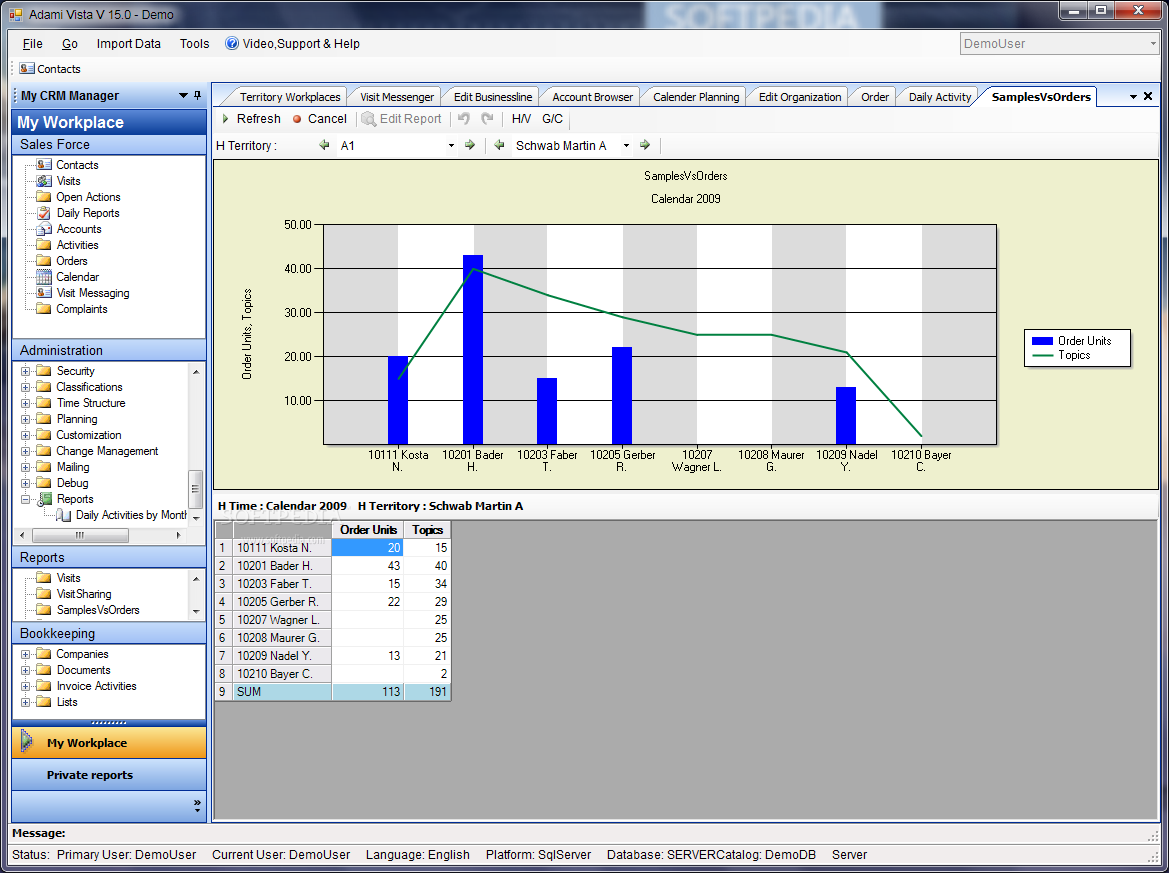The width and height of the screenshot is (1169, 873).
Task: Expand the Companies node in Bookkeeping
Action: click(25, 654)
